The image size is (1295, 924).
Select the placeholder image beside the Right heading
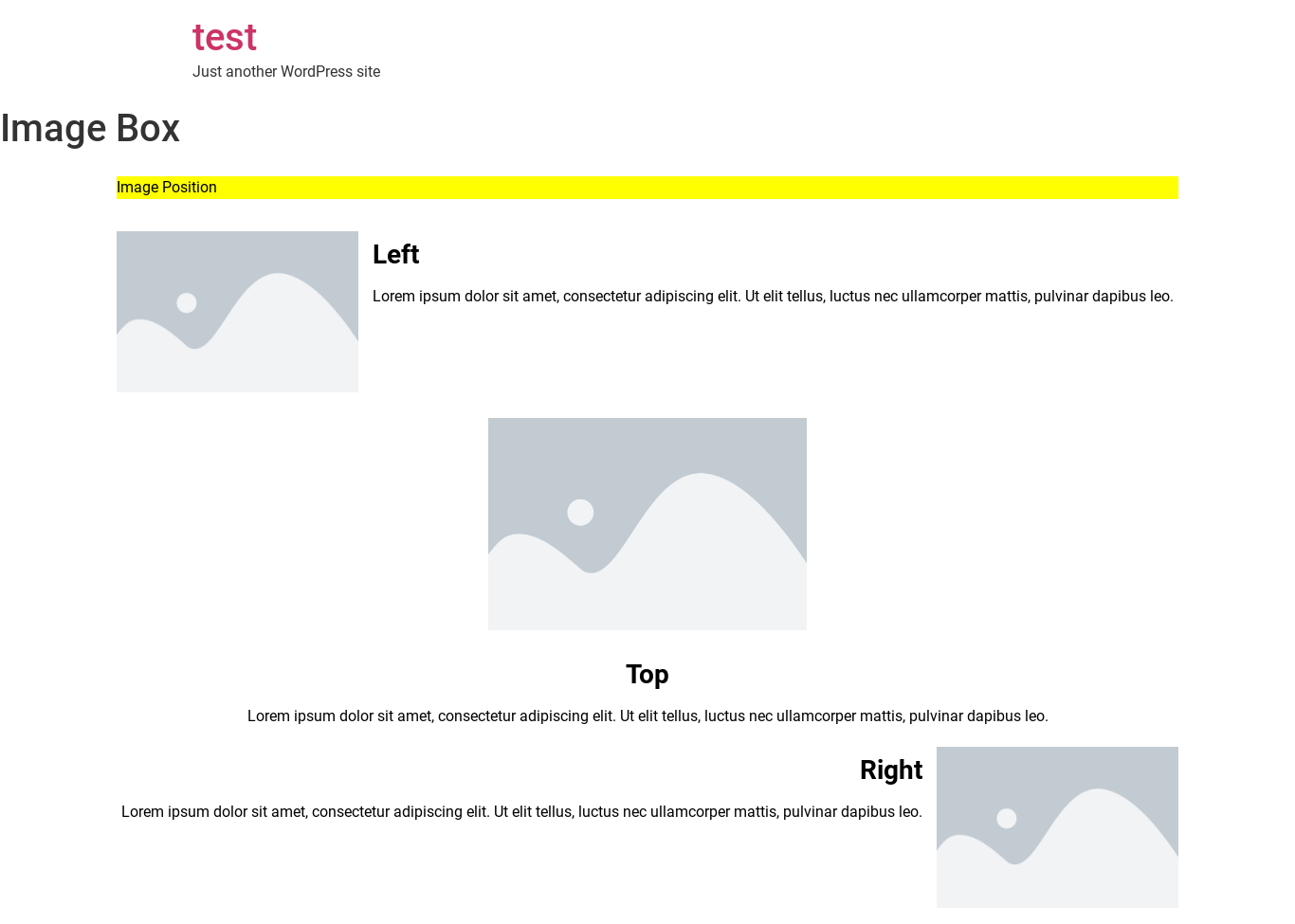[x=1056, y=826]
